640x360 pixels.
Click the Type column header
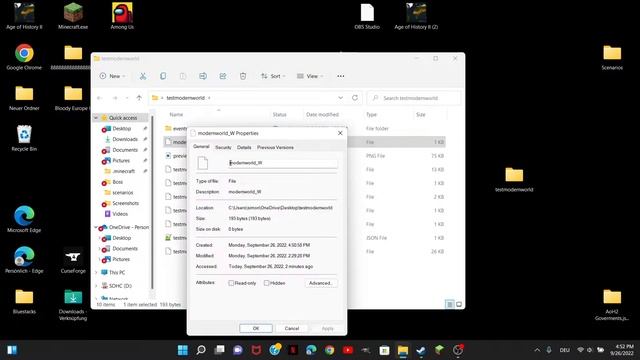coord(371,115)
